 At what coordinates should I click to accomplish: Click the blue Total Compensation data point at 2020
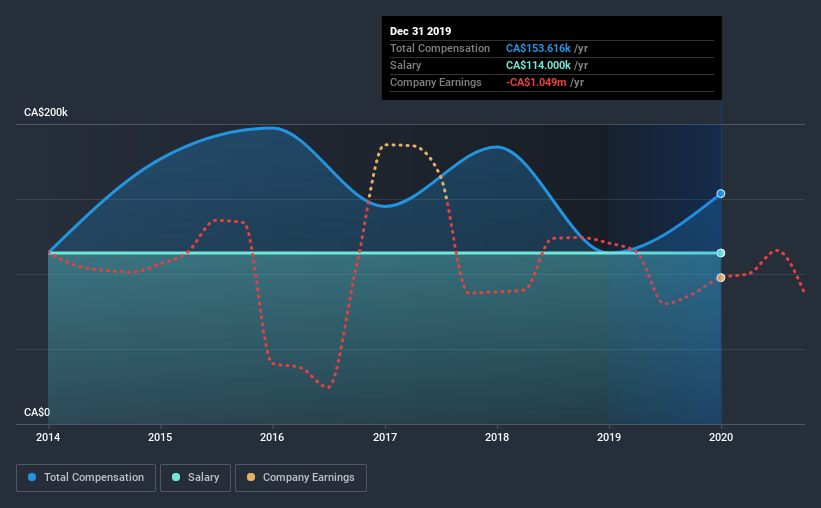tap(720, 194)
